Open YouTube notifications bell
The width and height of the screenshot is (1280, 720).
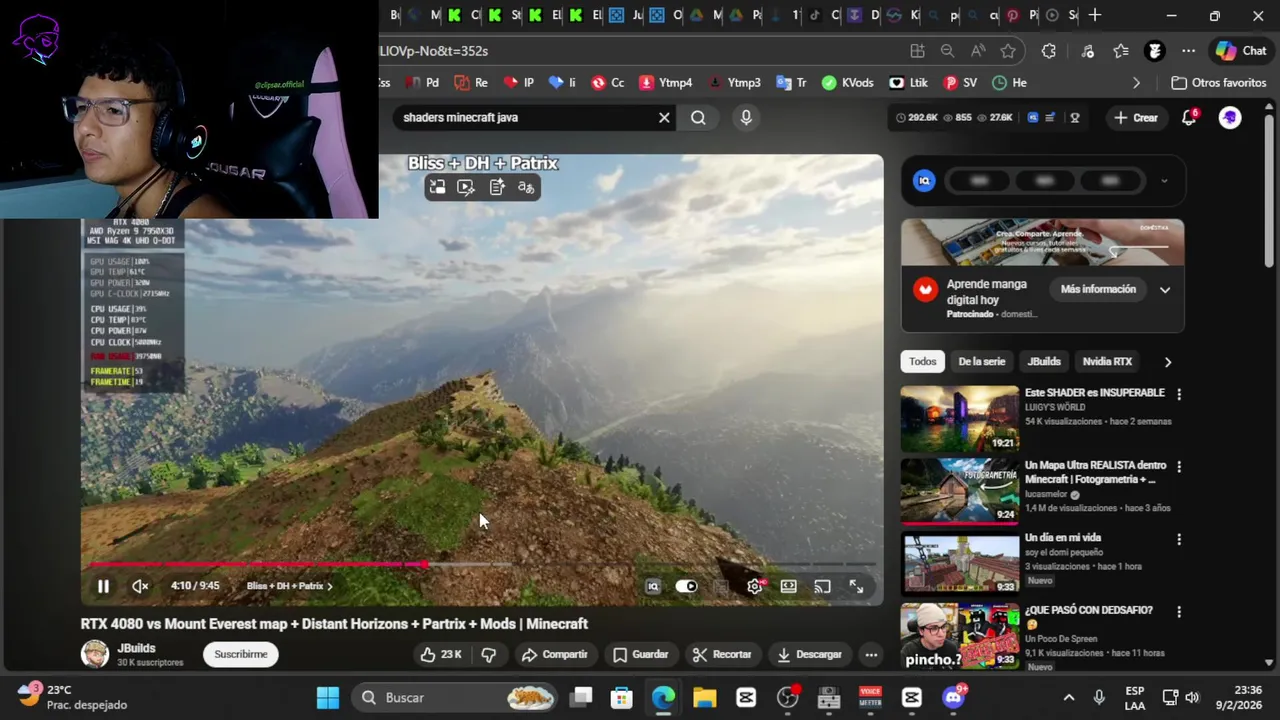(x=1189, y=117)
